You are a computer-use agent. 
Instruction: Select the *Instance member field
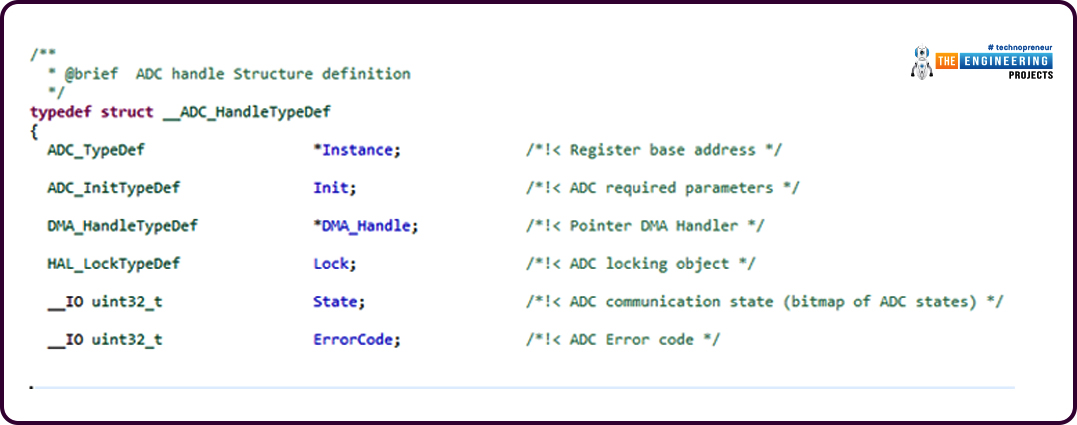tap(356, 150)
